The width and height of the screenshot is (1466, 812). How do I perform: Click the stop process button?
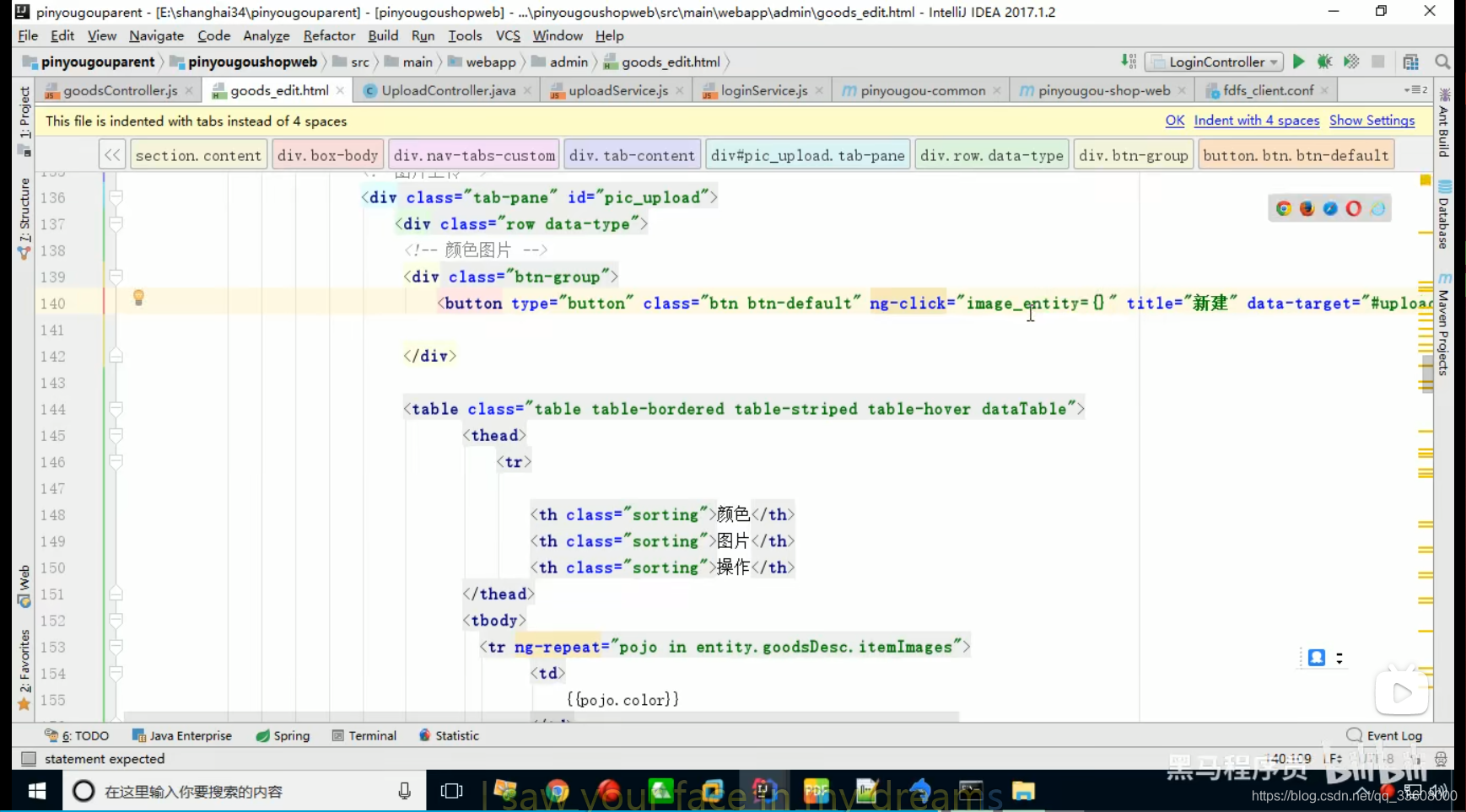(x=1378, y=62)
